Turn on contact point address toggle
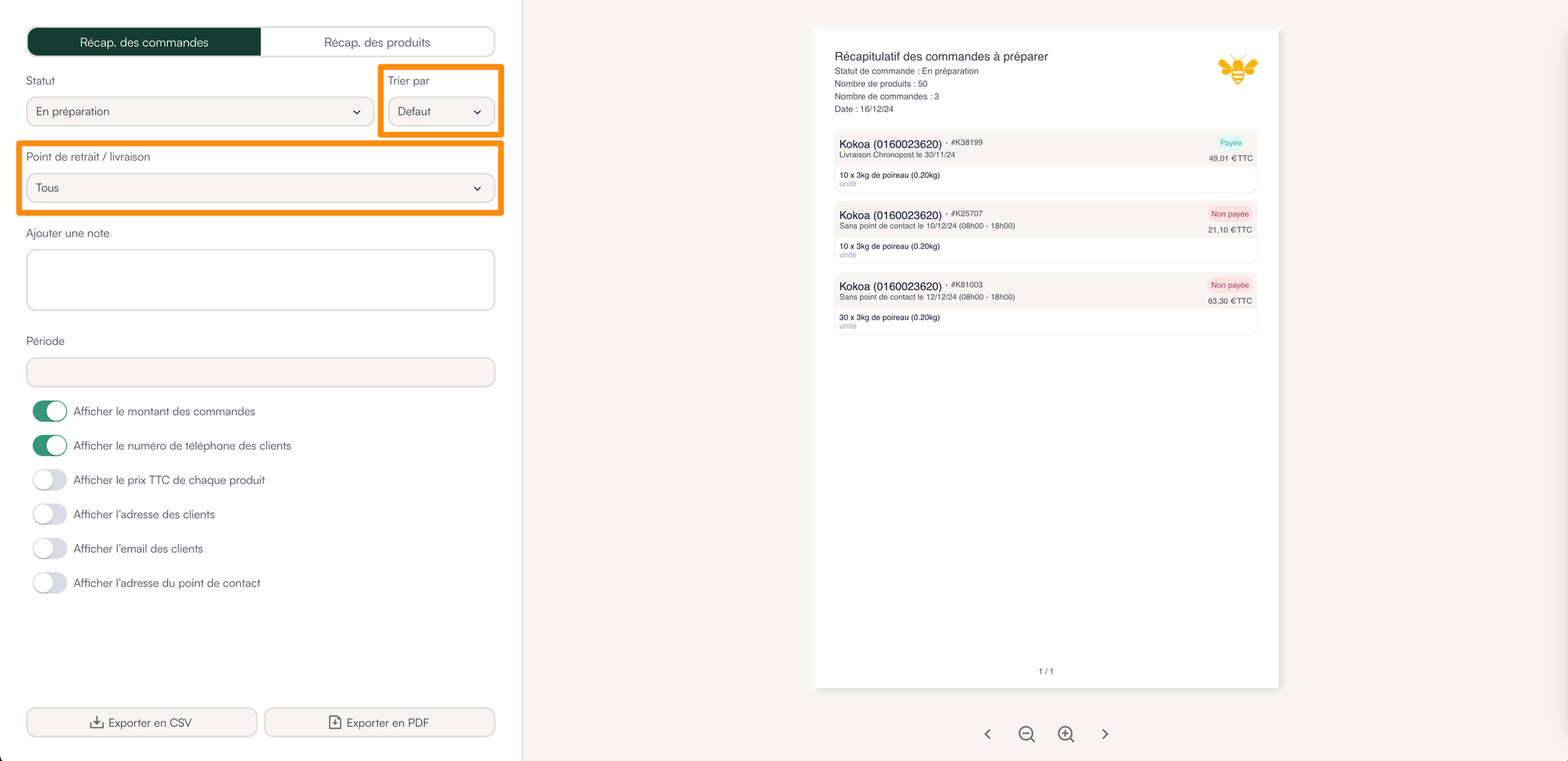This screenshot has width=1568, height=761. (x=50, y=583)
